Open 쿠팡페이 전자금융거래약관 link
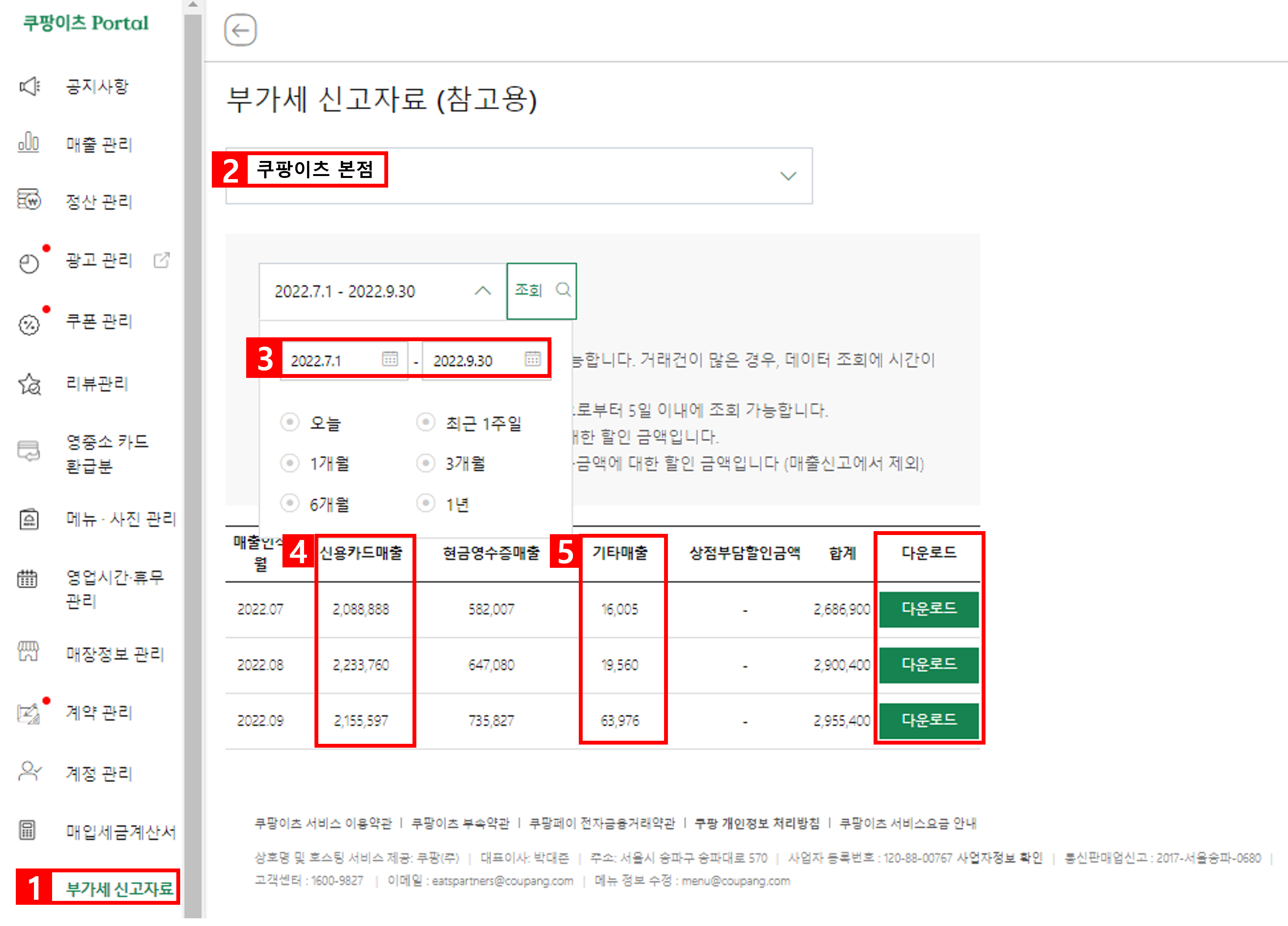Viewport: 1288px width, 926px height. 602,823
